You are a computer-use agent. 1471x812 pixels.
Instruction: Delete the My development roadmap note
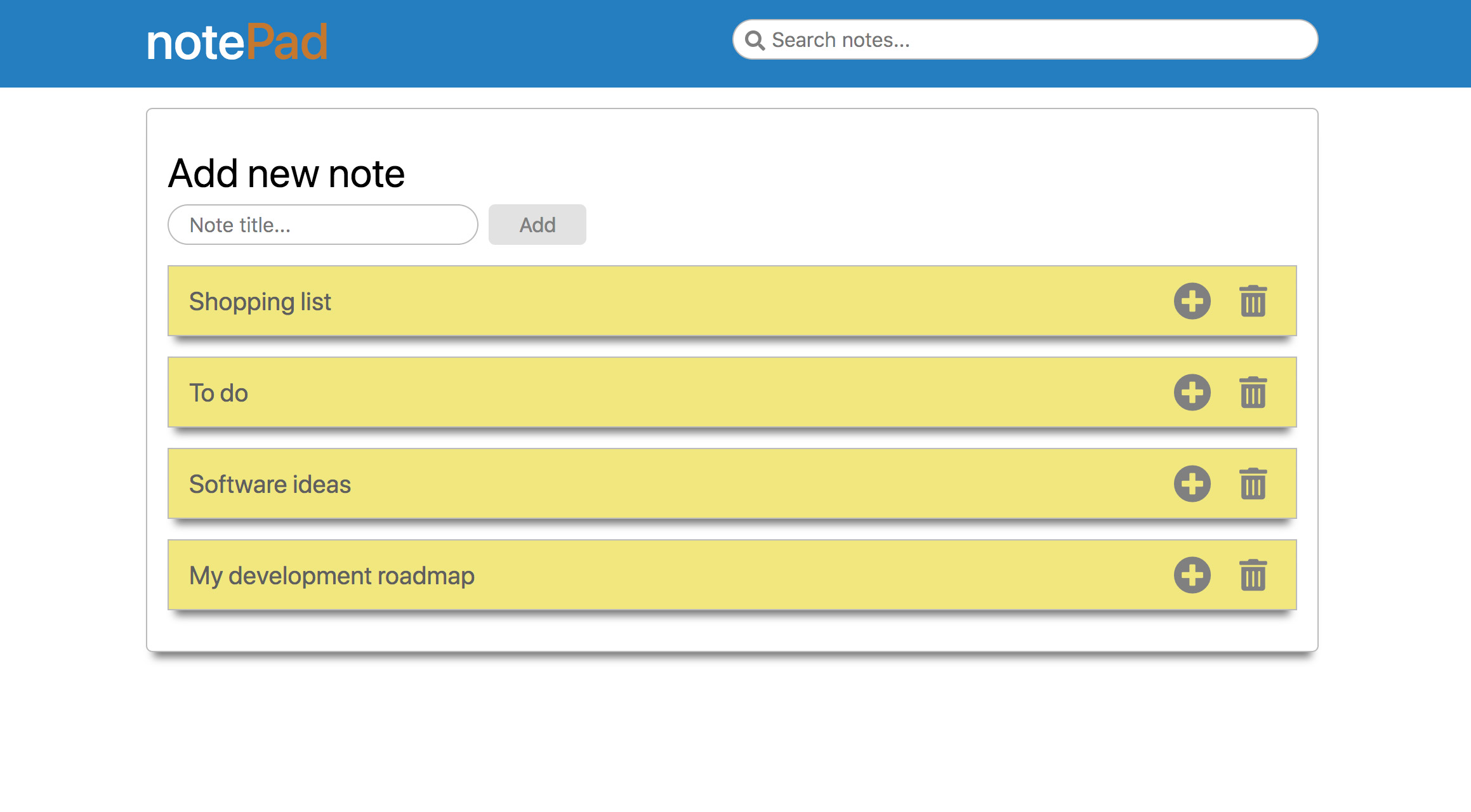tap(1253, 575)
